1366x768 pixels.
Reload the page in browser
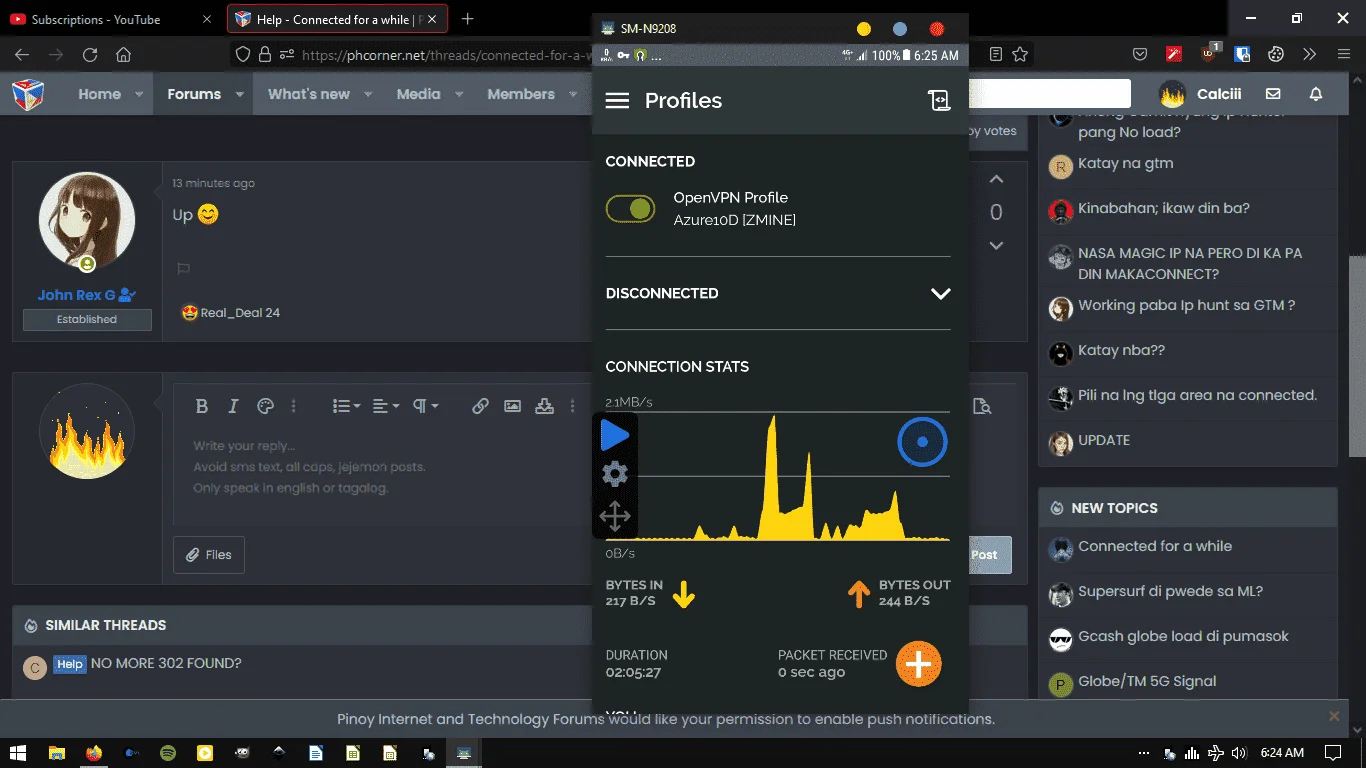click(x=90, y=55)
